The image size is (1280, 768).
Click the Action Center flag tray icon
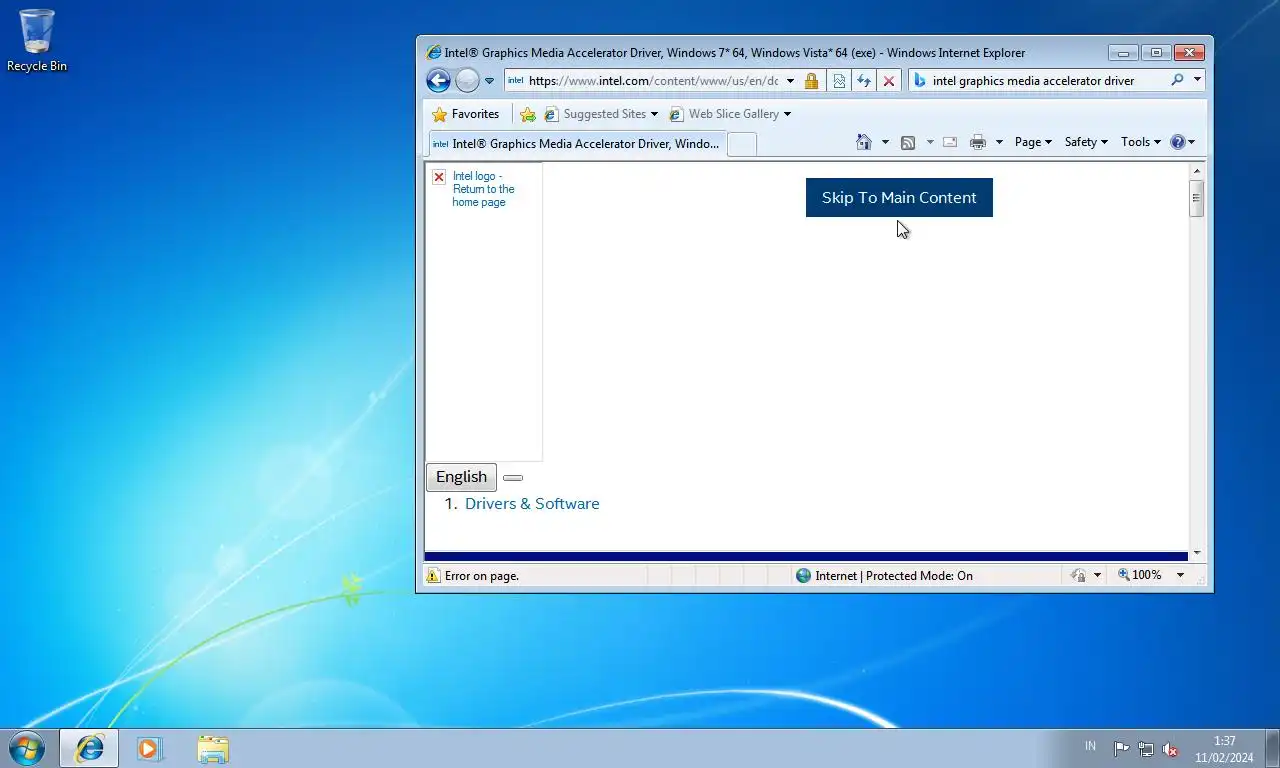[x=1121, y=749]
